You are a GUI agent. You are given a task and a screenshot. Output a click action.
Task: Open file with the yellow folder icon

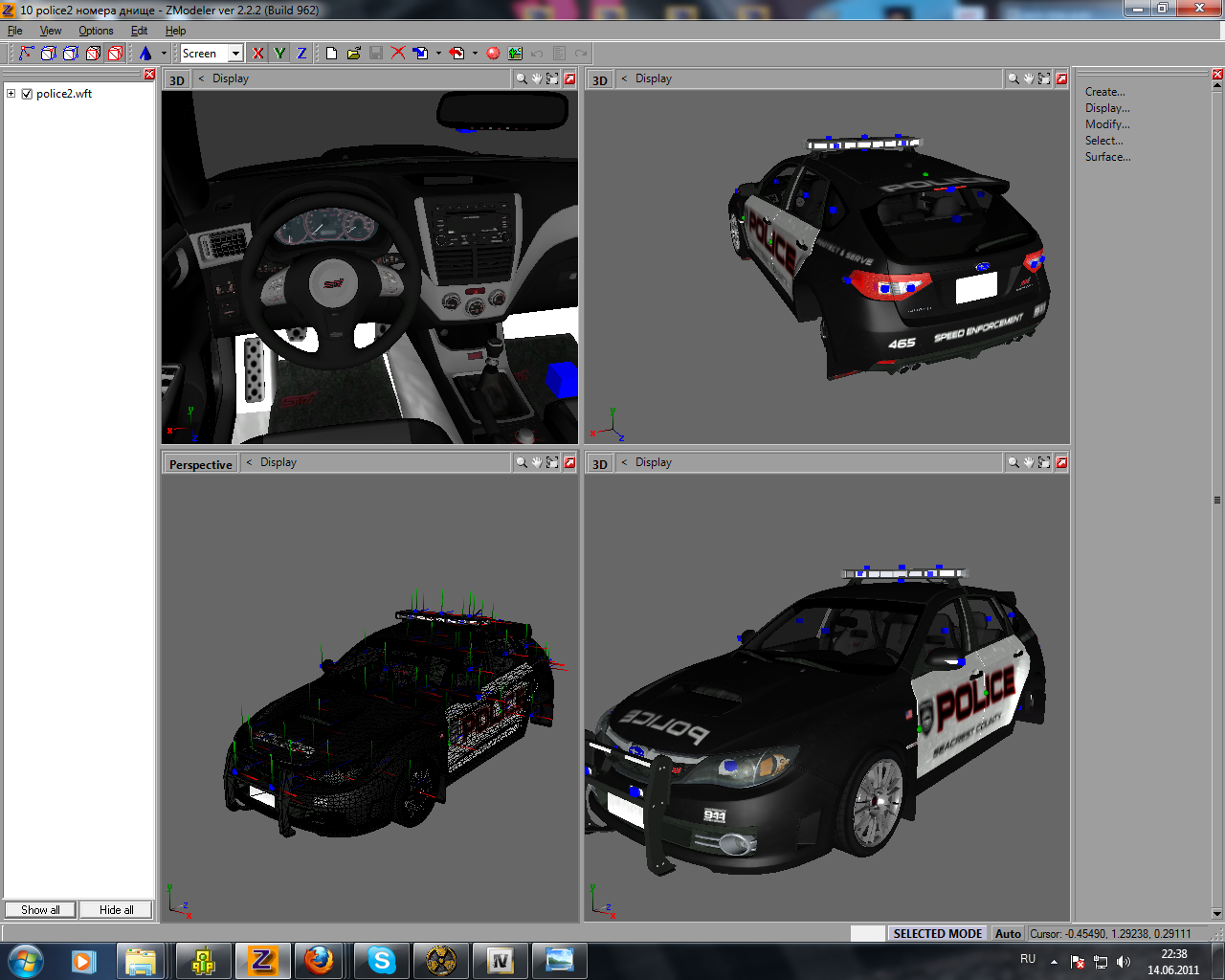(353, 54)
